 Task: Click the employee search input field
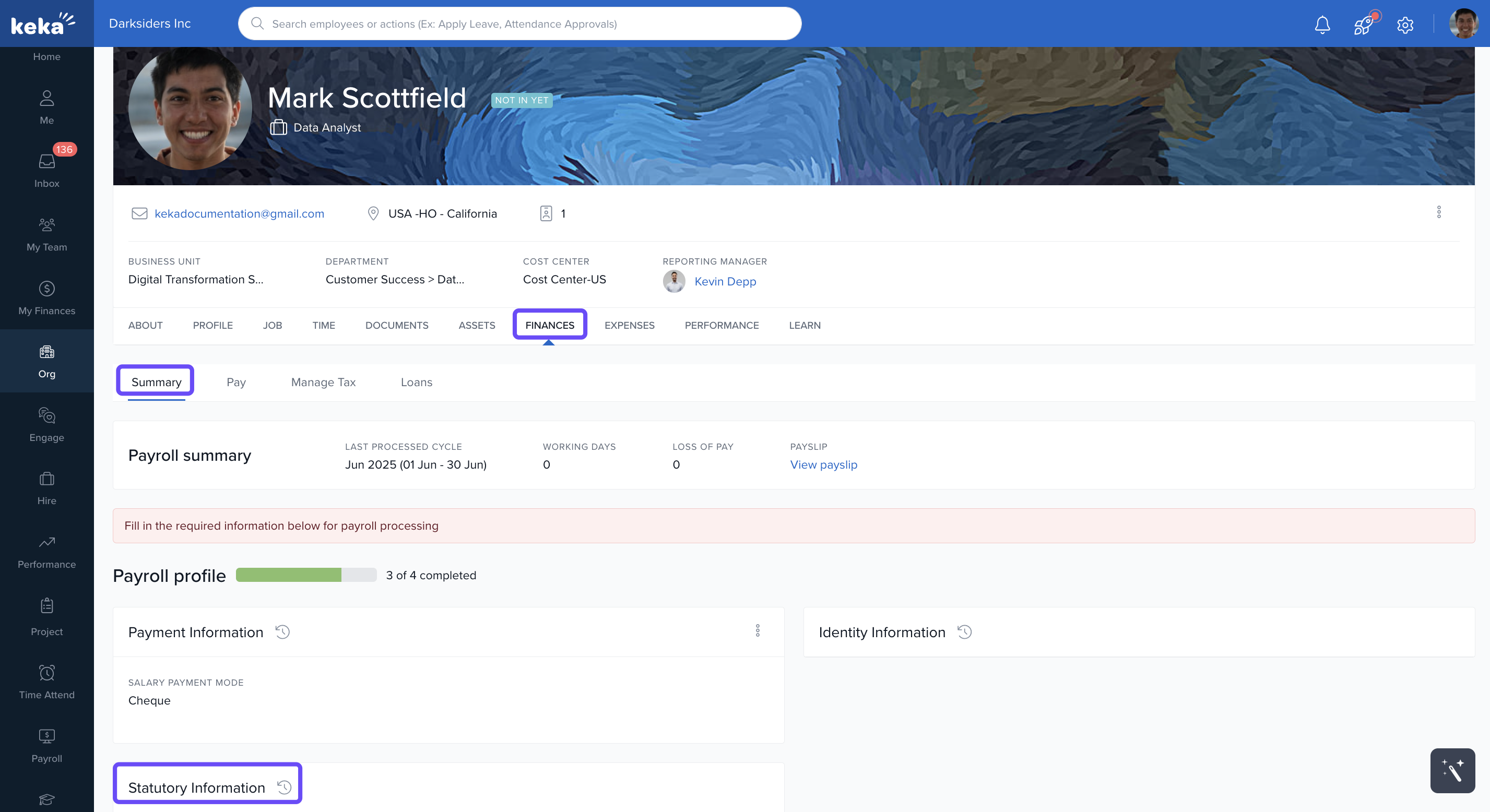[519, 23]
